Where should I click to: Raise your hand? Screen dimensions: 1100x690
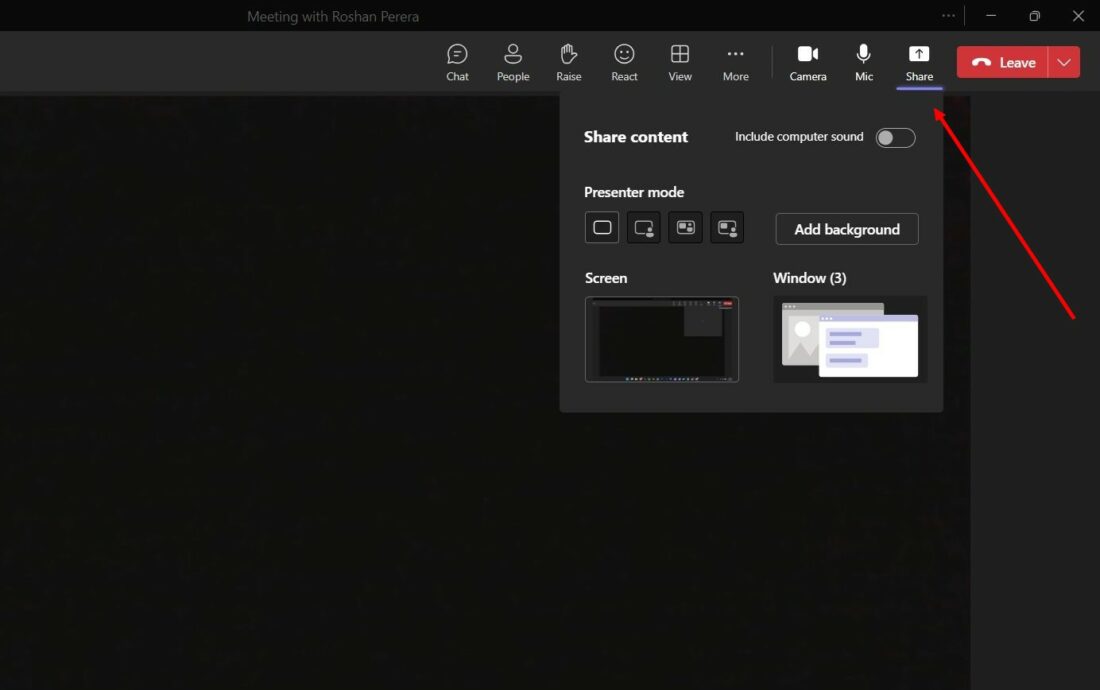(x=568, y=61)
